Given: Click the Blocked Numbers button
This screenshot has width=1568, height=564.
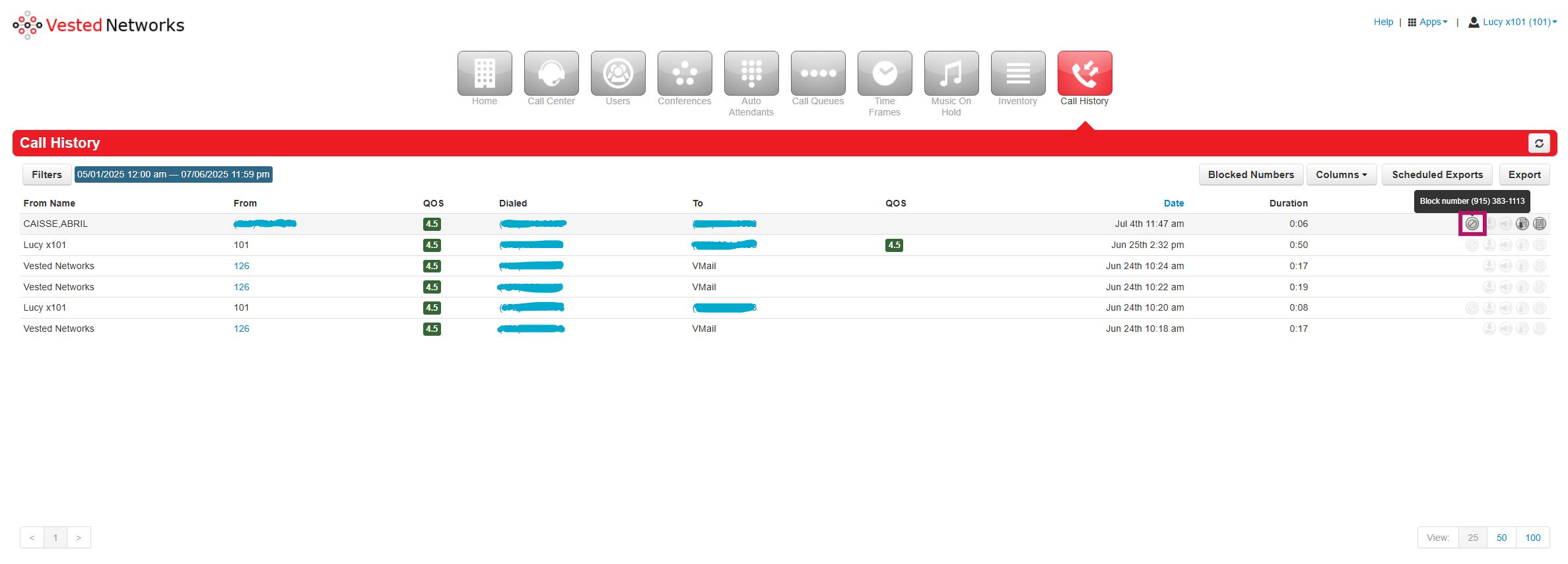Looking at the screenshot, I should (x=1250, y=175).
